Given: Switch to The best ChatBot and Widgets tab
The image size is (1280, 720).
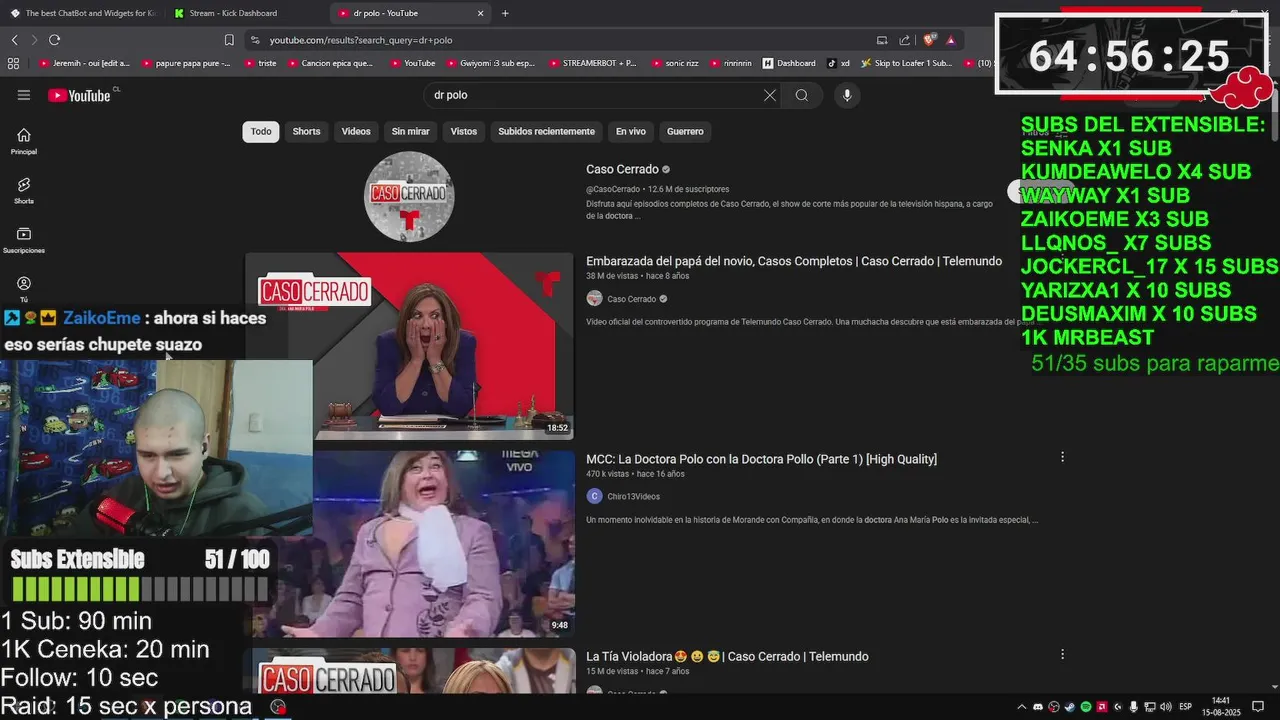Looking at the screenshot, I should coord(82,13).
